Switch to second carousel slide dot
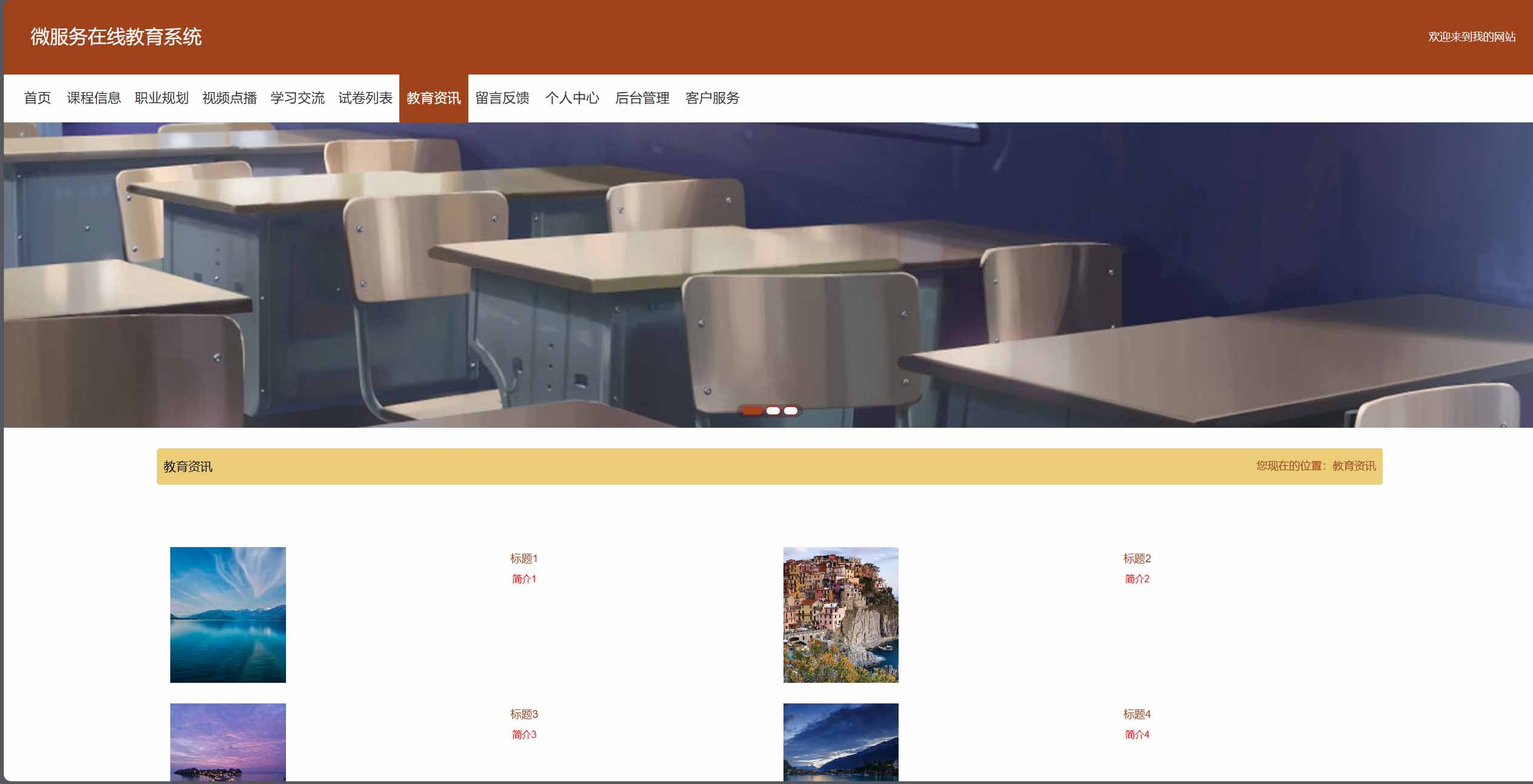Screen dimensions: 1533x784 pos(773,411)
